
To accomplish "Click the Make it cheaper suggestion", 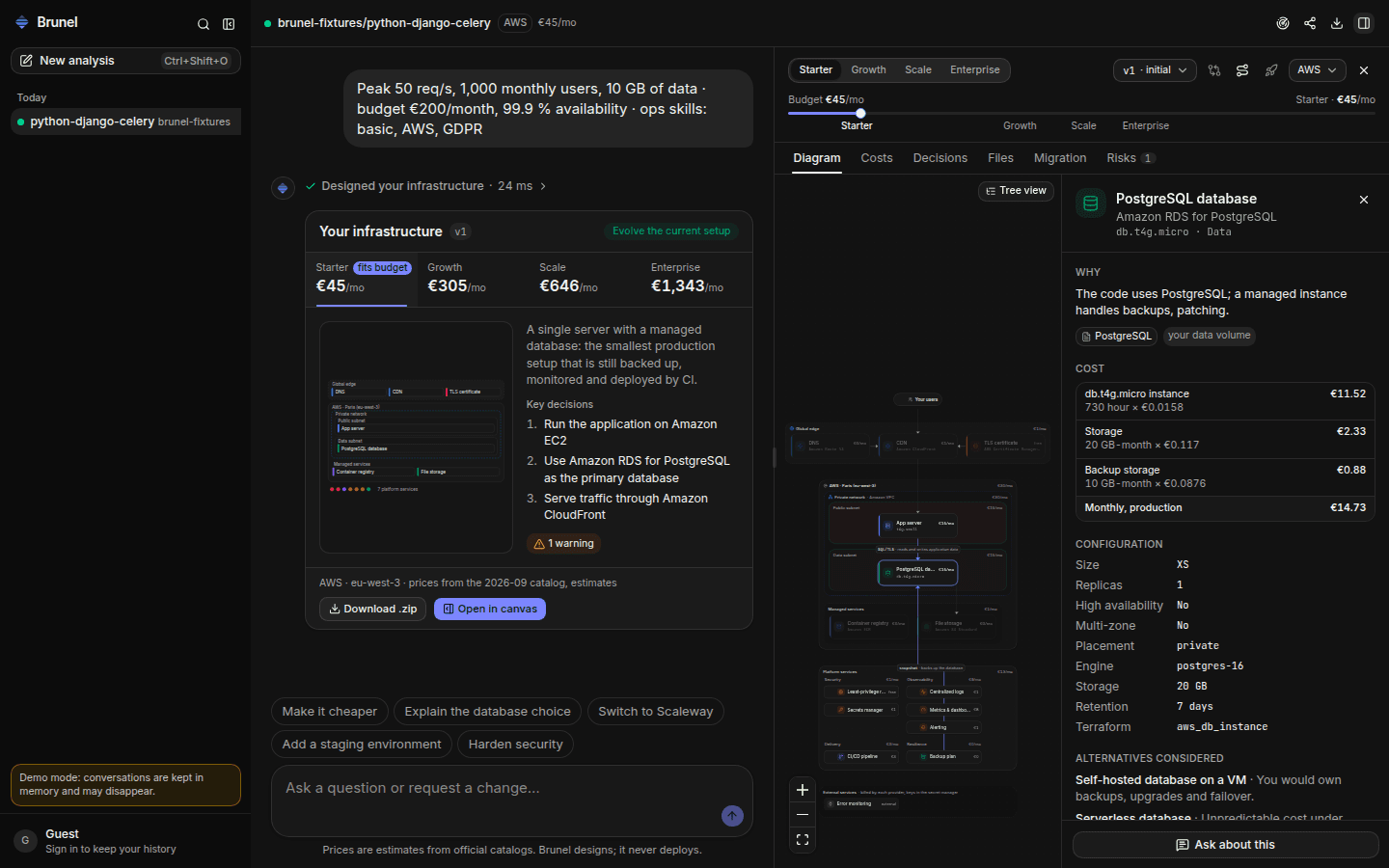I will click(330, 712).
